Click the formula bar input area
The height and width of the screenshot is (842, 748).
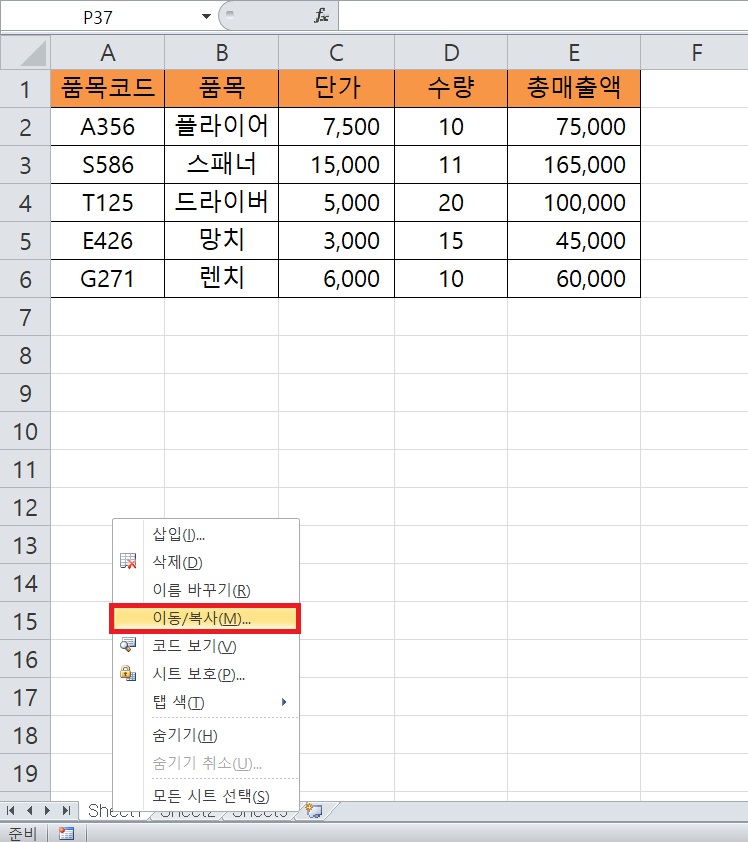click(x=542, y=16)
